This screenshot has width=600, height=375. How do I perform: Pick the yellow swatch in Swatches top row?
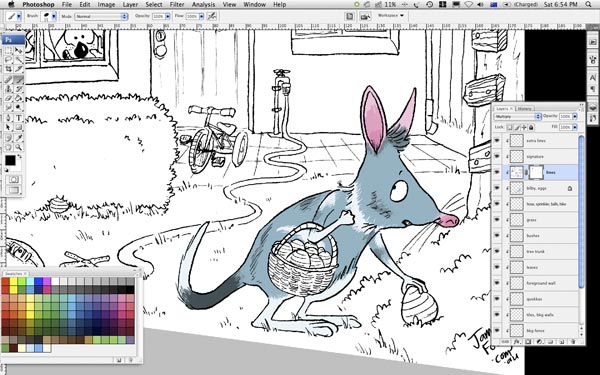tap(14, 282)
